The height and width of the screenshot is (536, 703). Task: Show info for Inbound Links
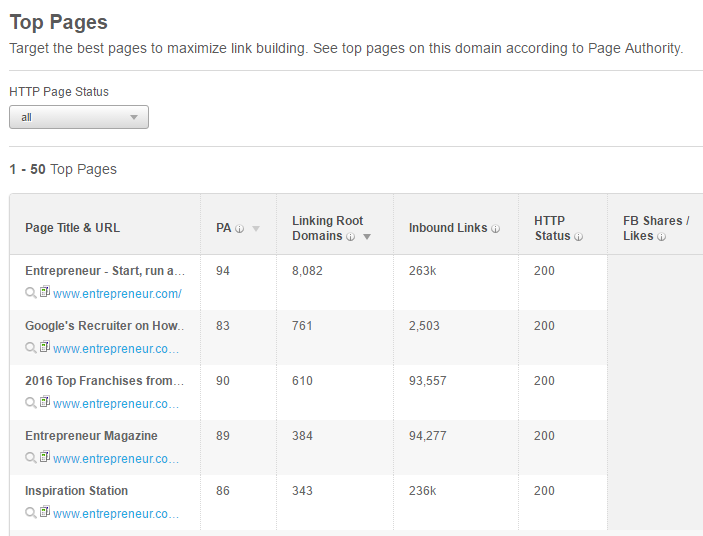495,229
